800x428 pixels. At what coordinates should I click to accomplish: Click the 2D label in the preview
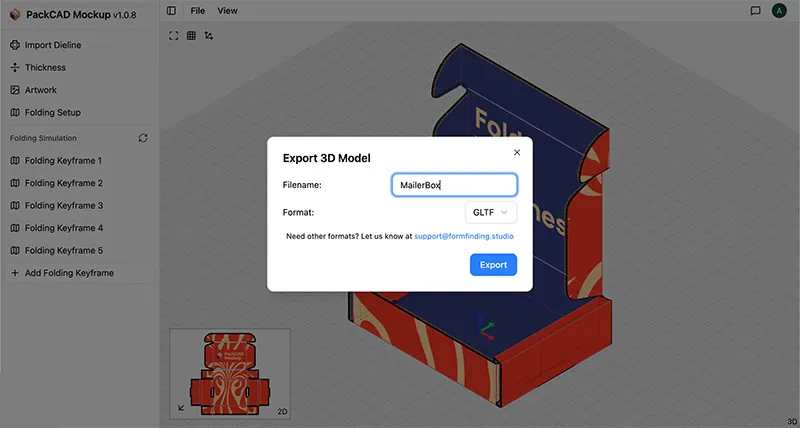(x=282, y=412)
